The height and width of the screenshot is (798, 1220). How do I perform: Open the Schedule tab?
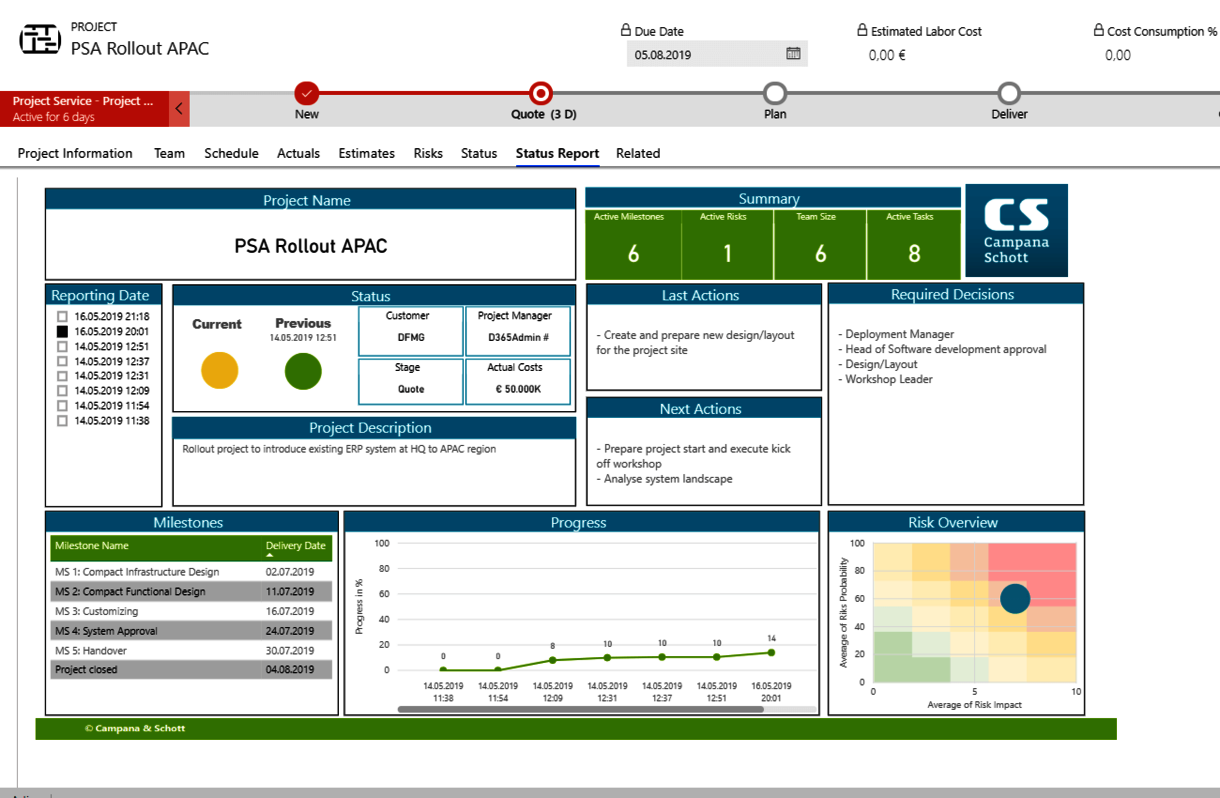pyautogui.click(x=231, y=153)
